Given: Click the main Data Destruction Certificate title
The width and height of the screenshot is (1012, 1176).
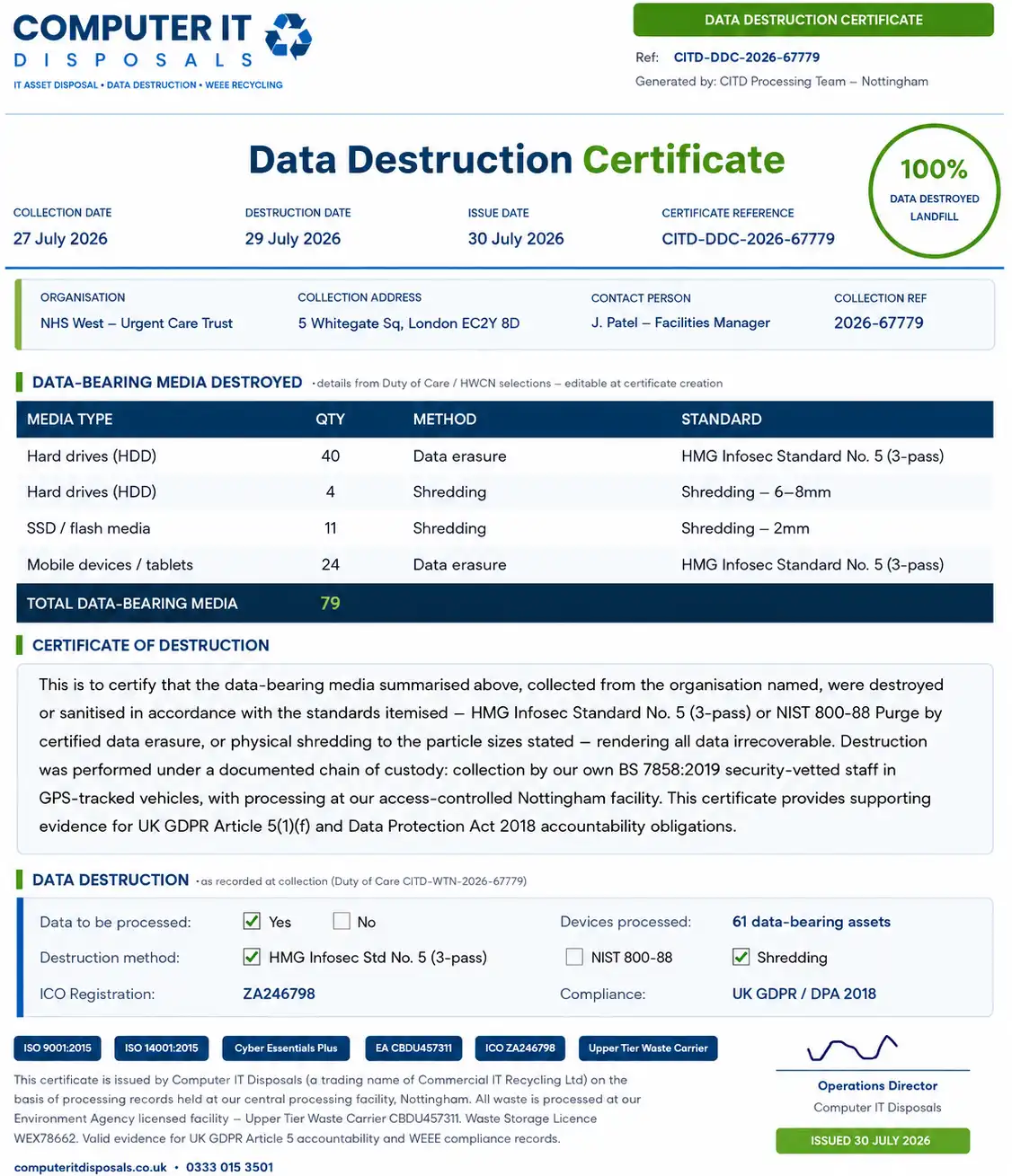Looking at the screenshot, I should (517, 160).
